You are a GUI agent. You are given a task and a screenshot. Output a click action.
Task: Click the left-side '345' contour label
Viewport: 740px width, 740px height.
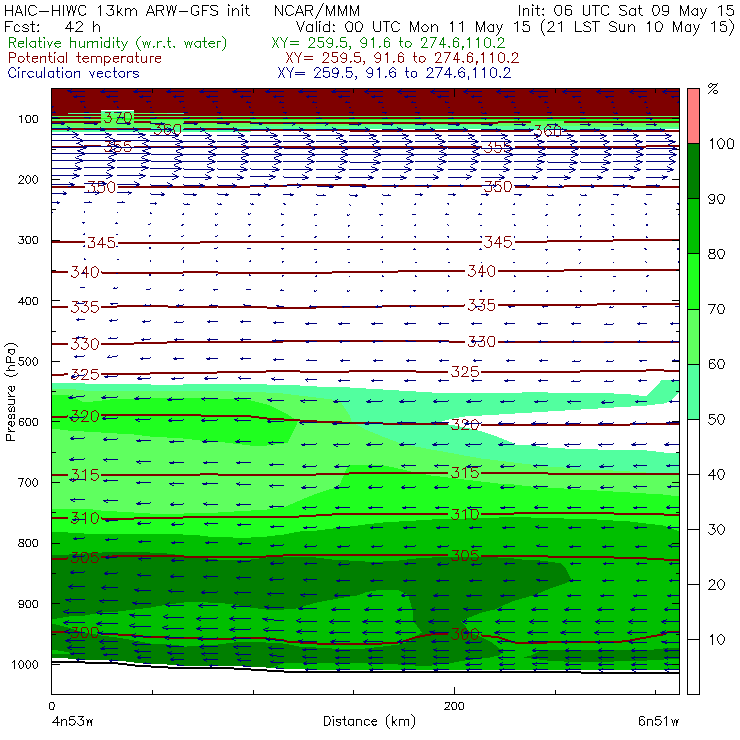pos(101,243)
